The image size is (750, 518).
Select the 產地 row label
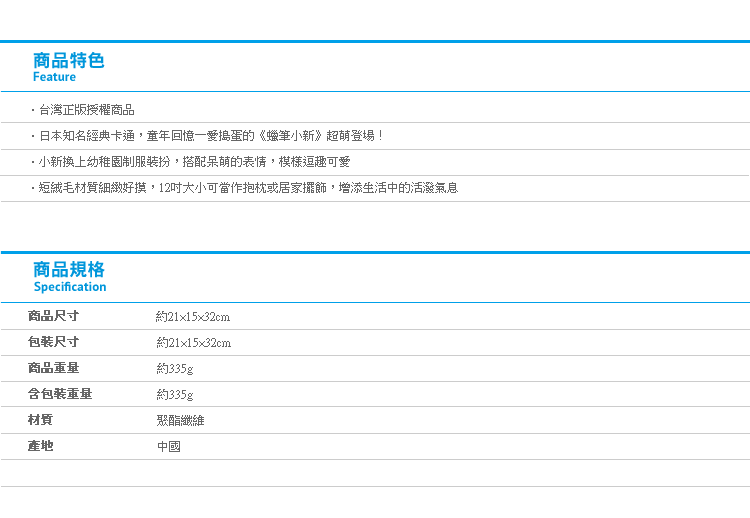tap(40, 446)
